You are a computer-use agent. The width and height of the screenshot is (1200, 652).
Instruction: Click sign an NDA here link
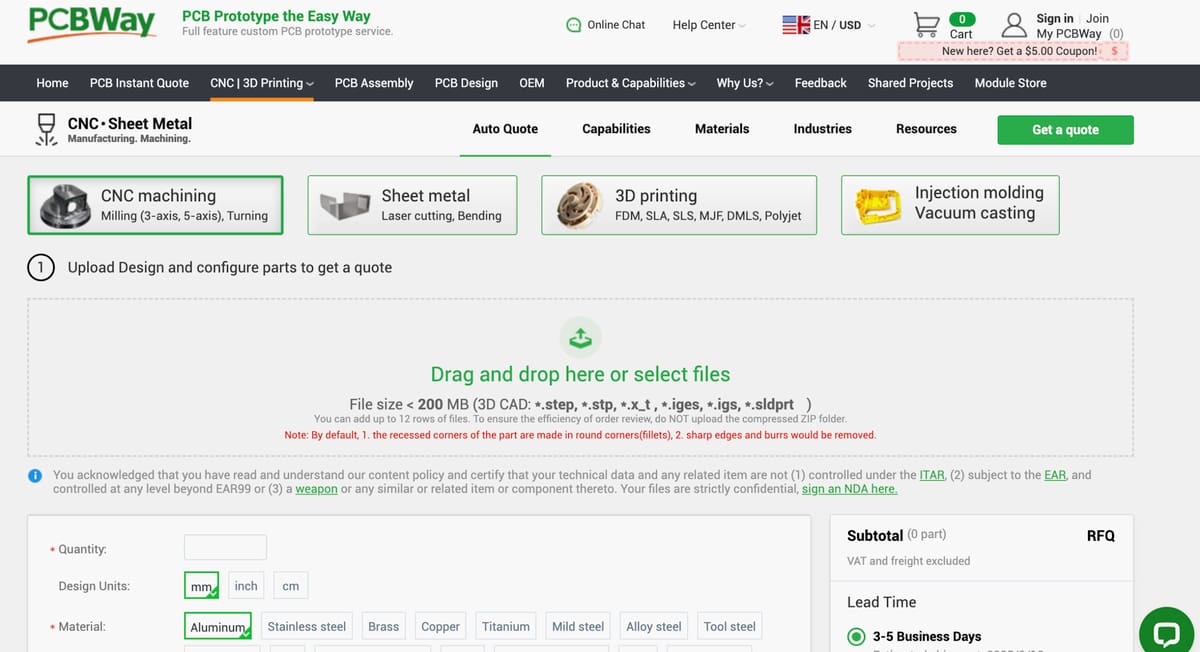coord(849,489)
